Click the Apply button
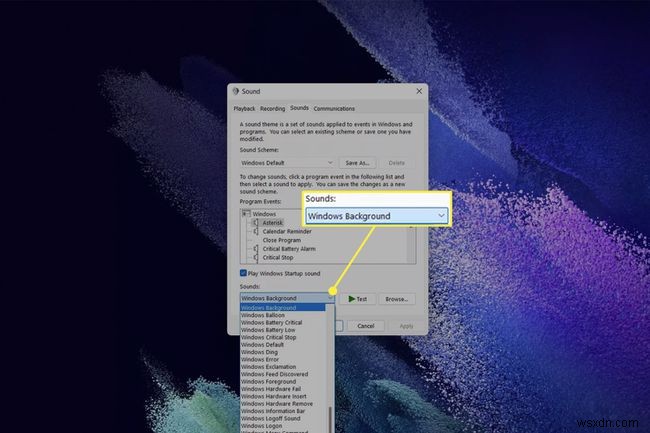 click(406, 326)
